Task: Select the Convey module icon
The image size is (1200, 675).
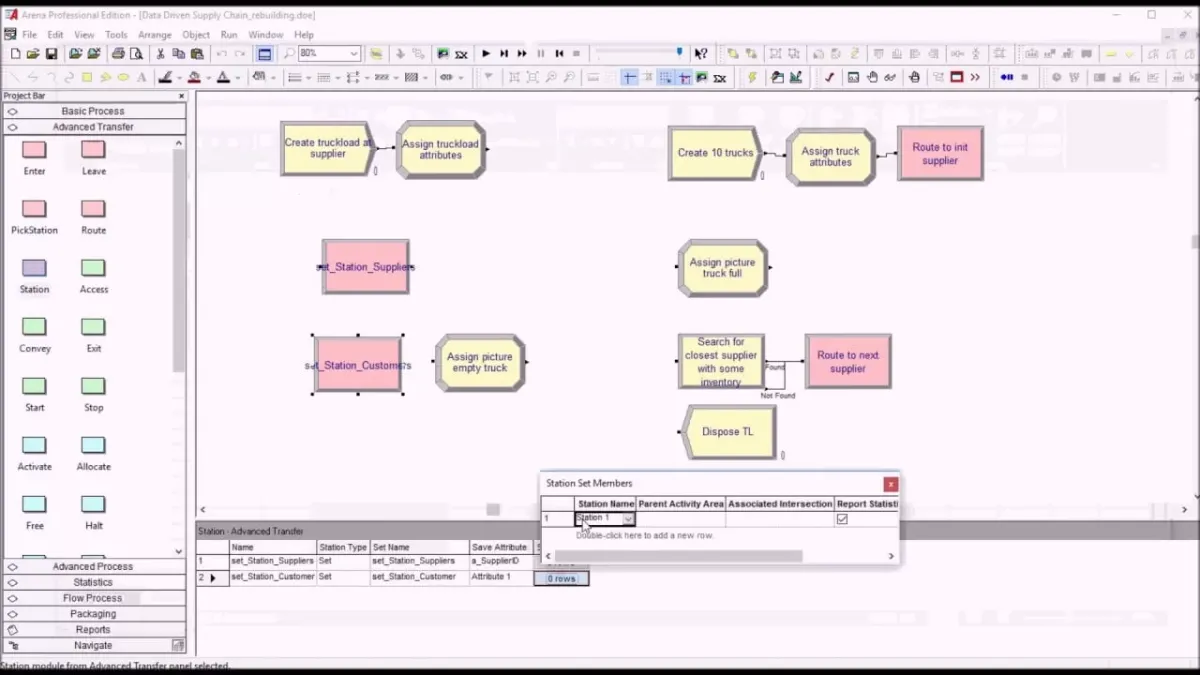Action: (34, 327)
